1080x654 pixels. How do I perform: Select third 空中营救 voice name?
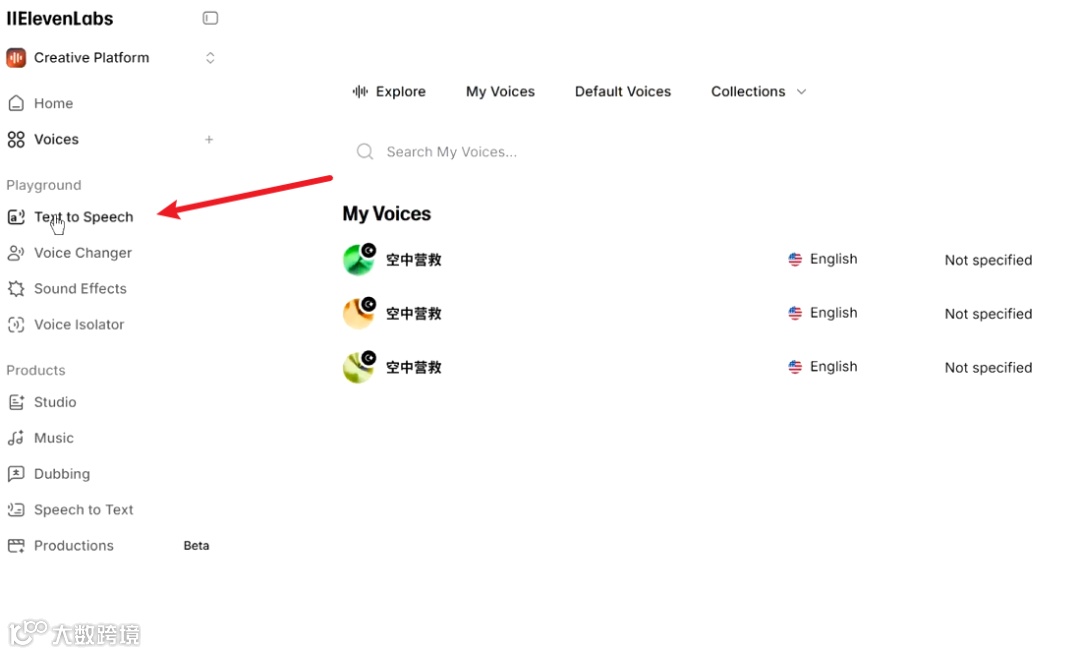tap(413, 368)
